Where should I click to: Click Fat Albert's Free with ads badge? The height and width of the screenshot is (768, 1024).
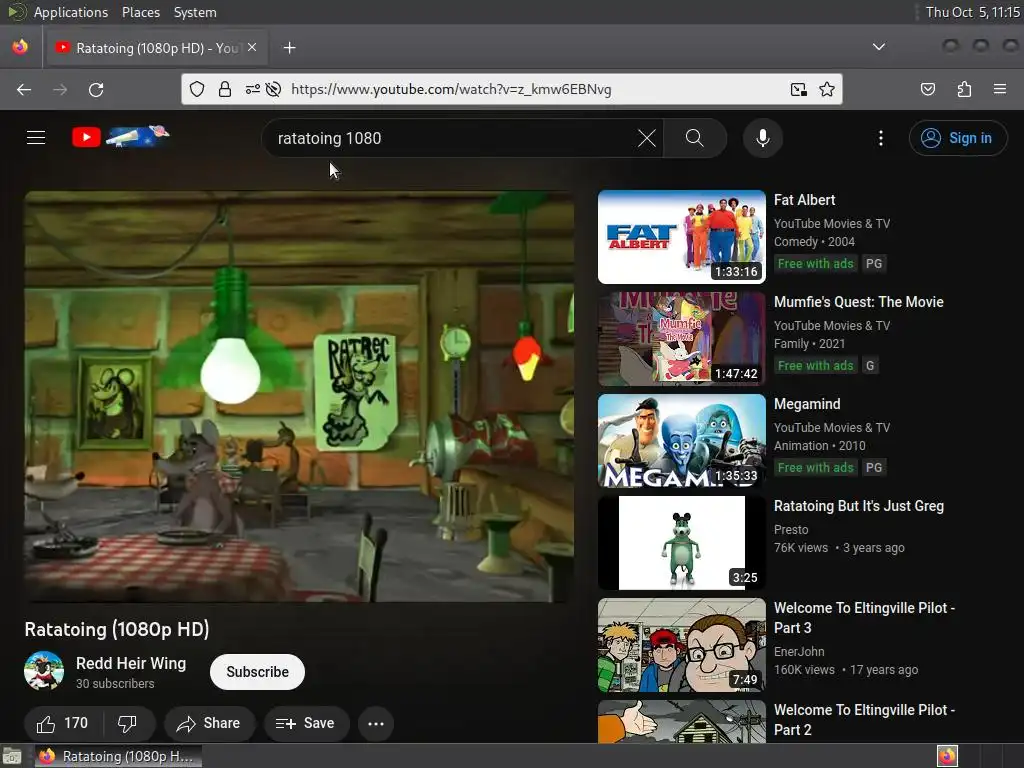point(815,263)
